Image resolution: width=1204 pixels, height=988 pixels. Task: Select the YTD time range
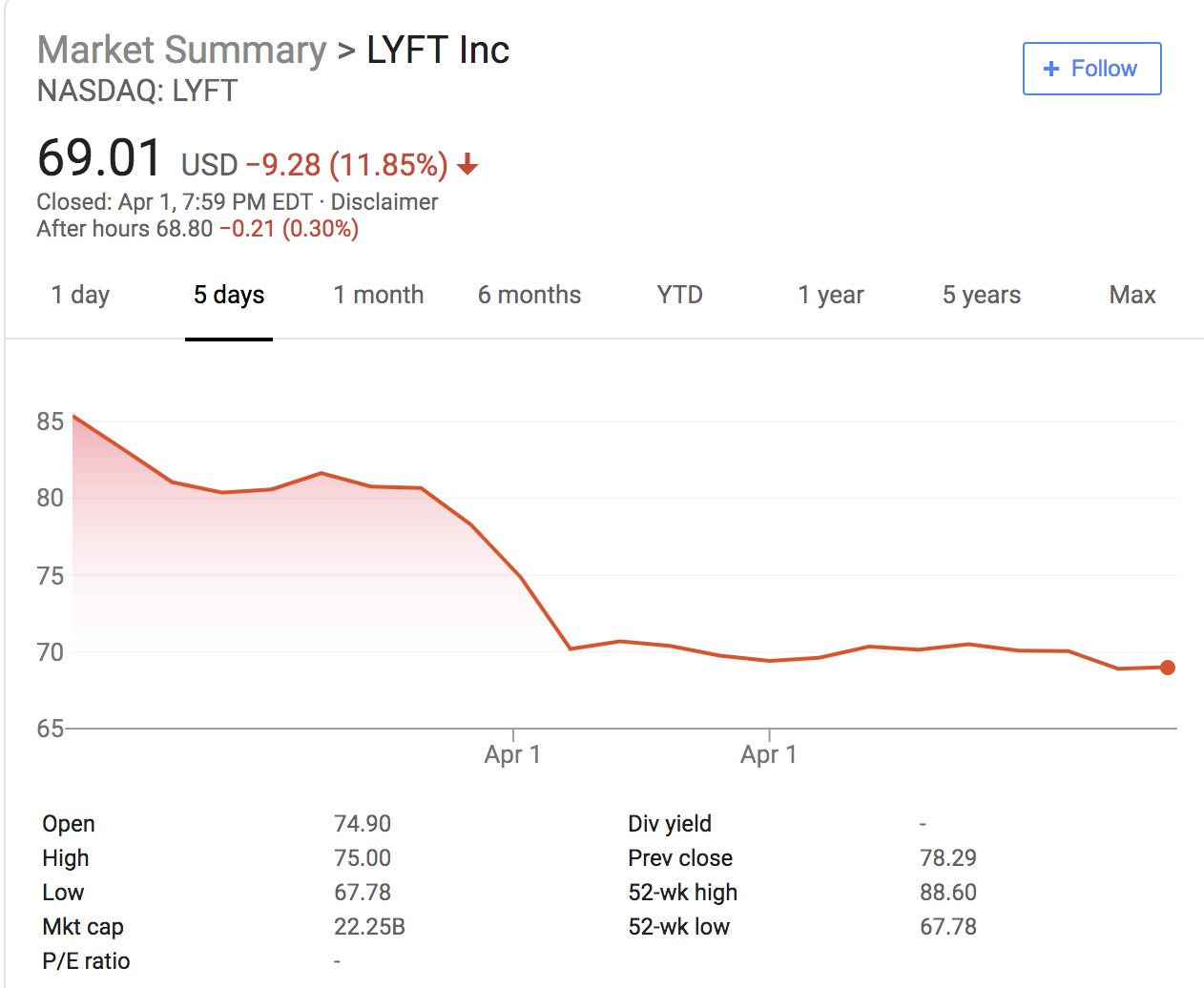click(679, 295)
